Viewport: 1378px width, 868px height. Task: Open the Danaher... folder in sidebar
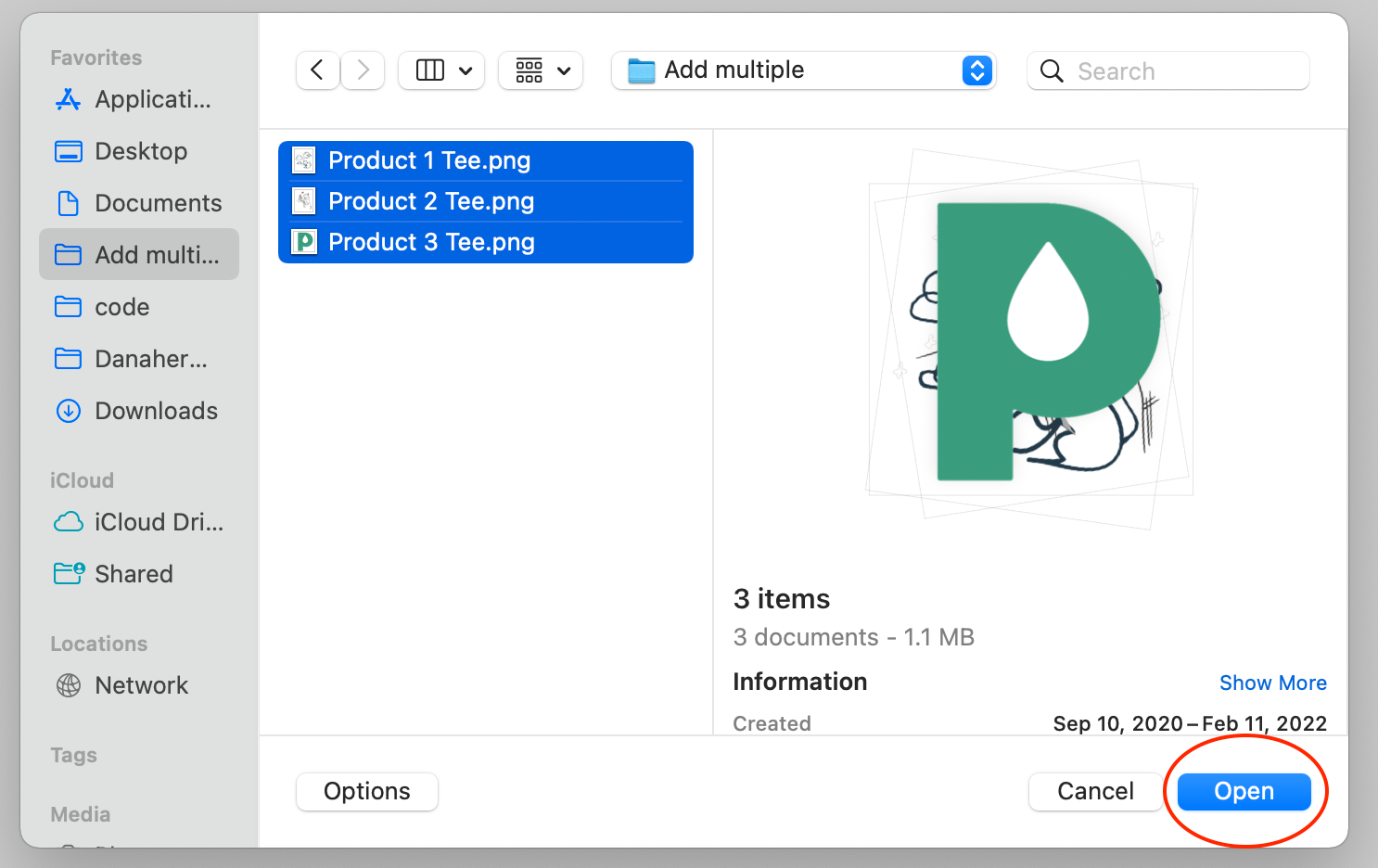139,359
